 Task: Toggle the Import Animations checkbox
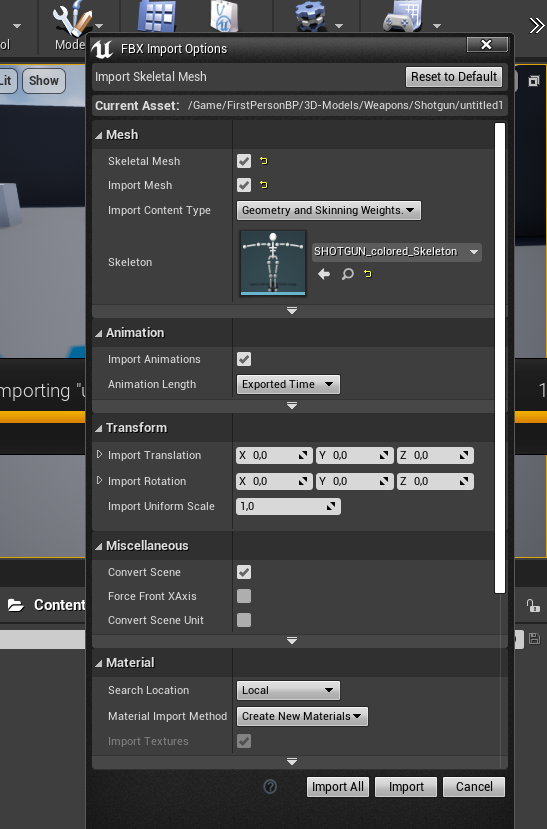[x=244, y=359]
